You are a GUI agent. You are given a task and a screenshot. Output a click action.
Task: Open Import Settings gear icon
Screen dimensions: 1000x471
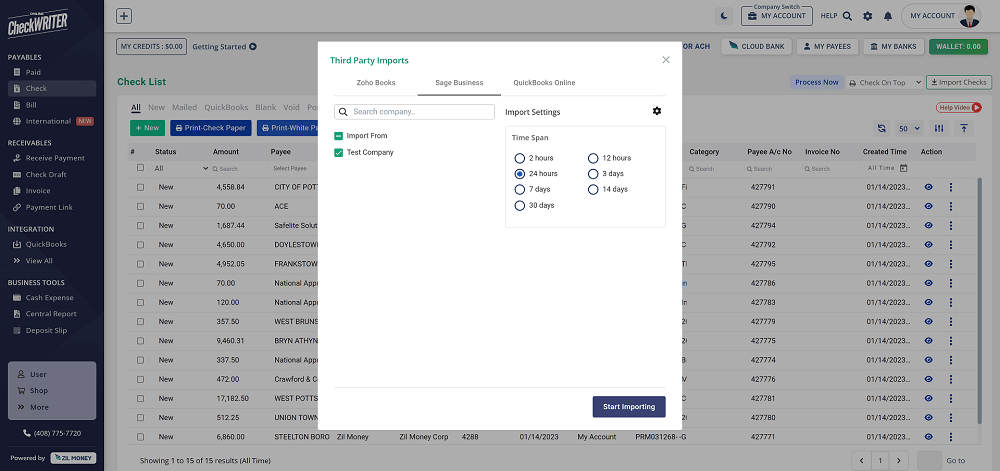(x=657, y=111)
